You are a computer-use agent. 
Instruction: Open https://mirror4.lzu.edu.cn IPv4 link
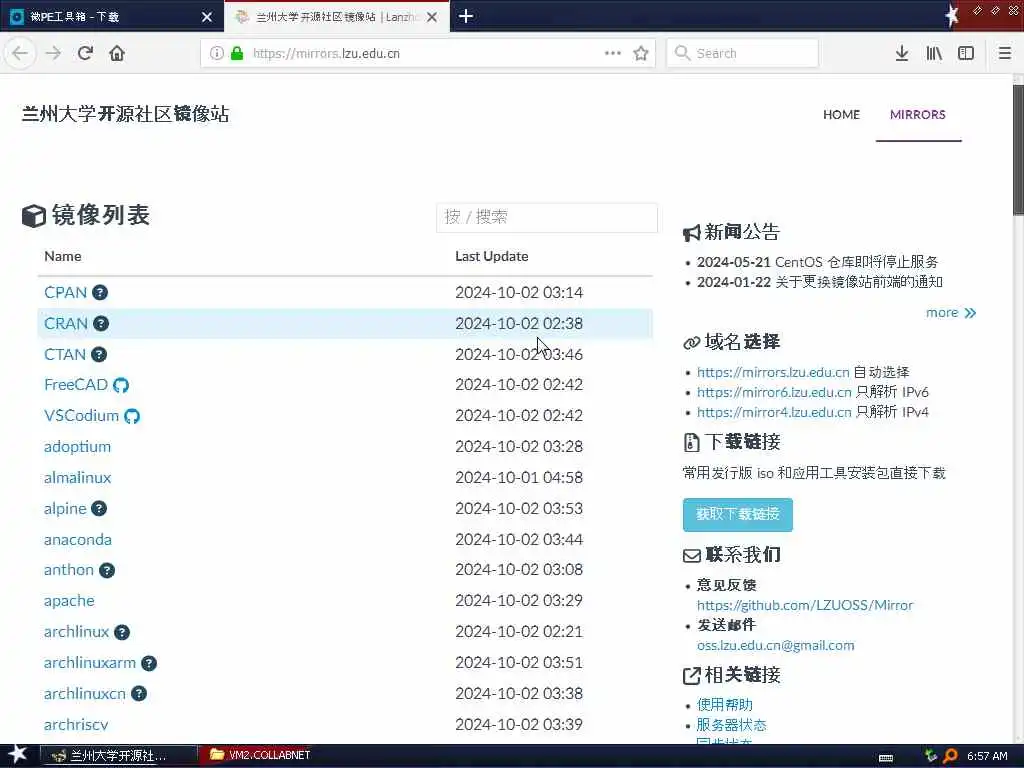point(774,413)
